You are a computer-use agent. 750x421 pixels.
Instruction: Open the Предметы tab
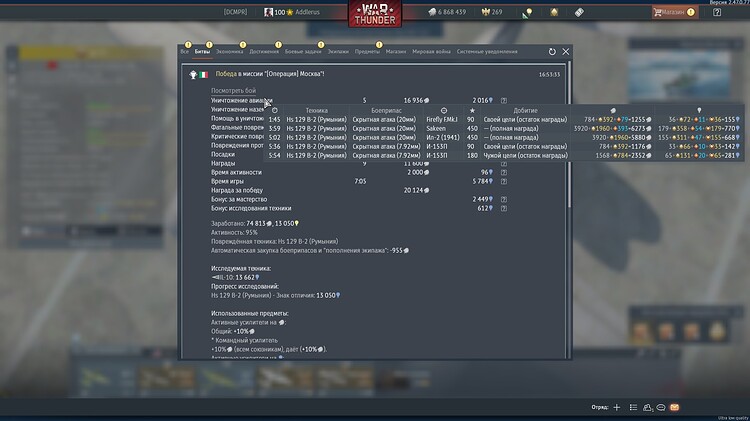[367, 52]
